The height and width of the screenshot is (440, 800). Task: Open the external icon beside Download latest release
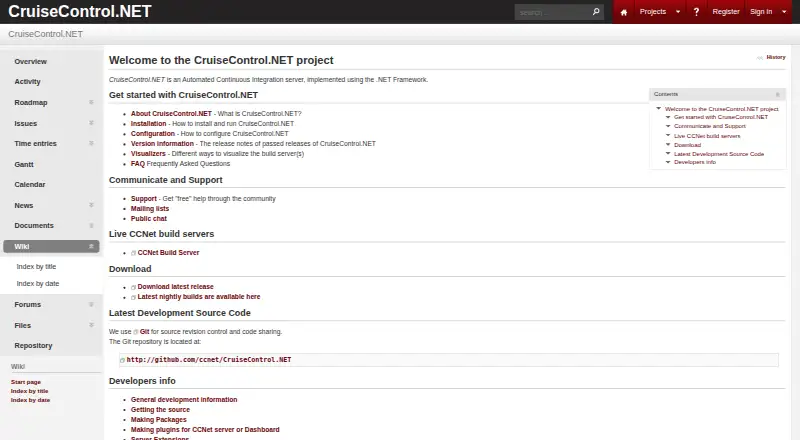(x=133, y=287)
